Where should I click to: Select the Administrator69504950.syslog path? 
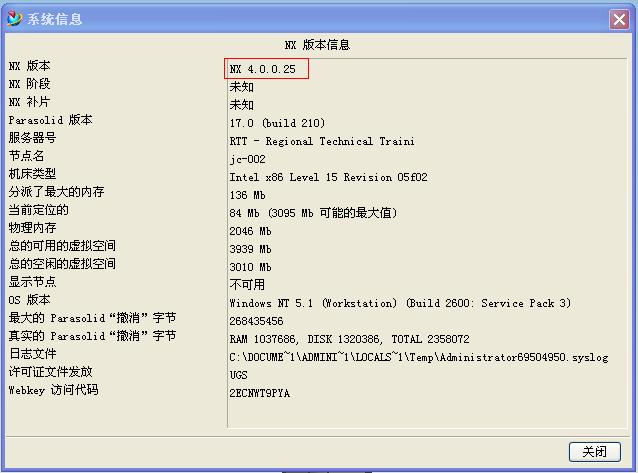[x=419, y=357]
